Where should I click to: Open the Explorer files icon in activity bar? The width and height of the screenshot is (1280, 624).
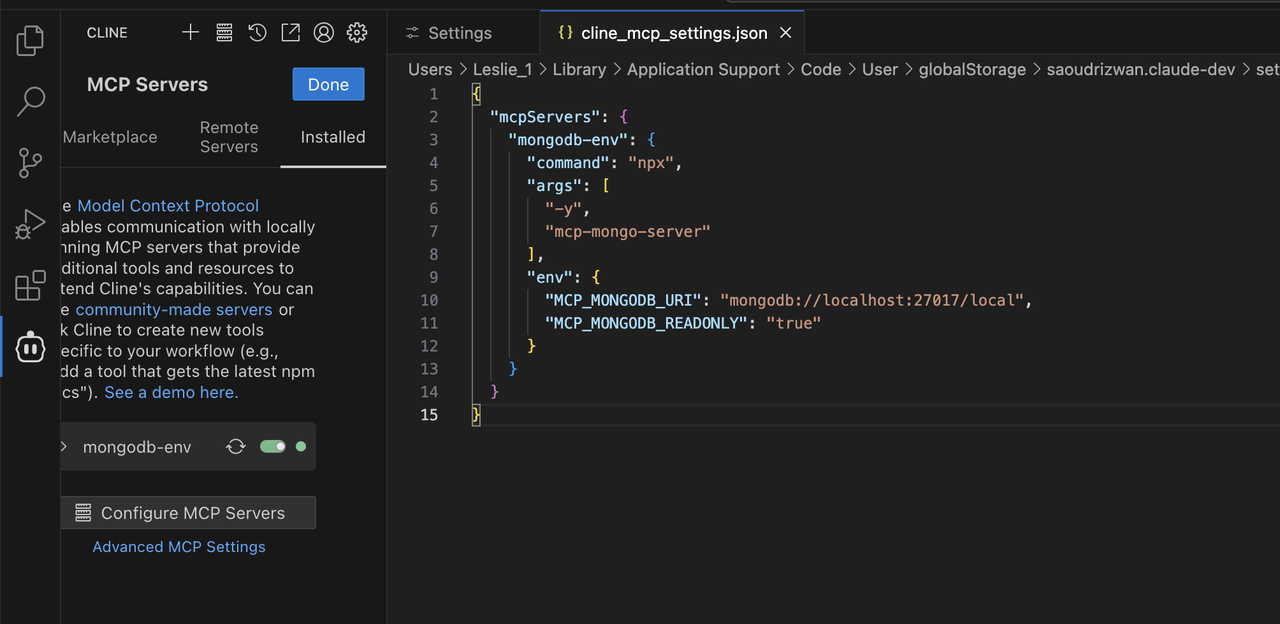point(30,40)
